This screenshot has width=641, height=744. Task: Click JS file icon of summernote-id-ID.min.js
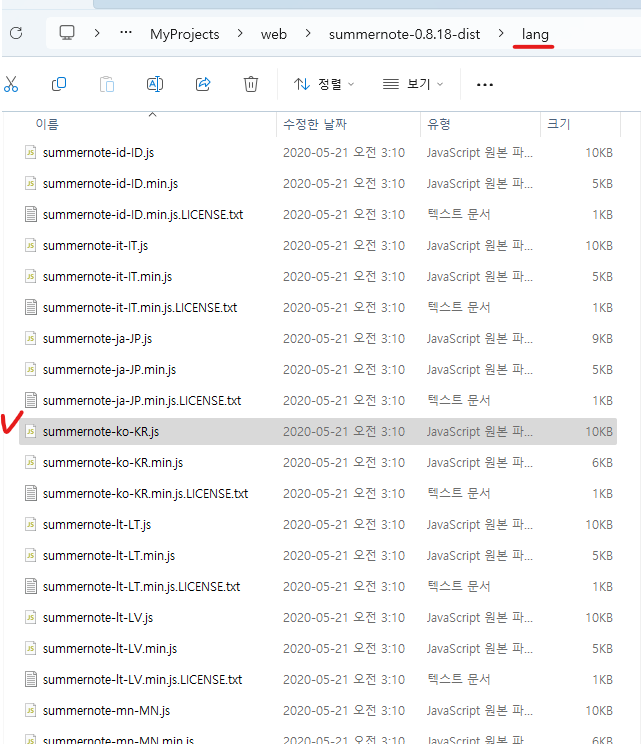[x=30, y=183]
